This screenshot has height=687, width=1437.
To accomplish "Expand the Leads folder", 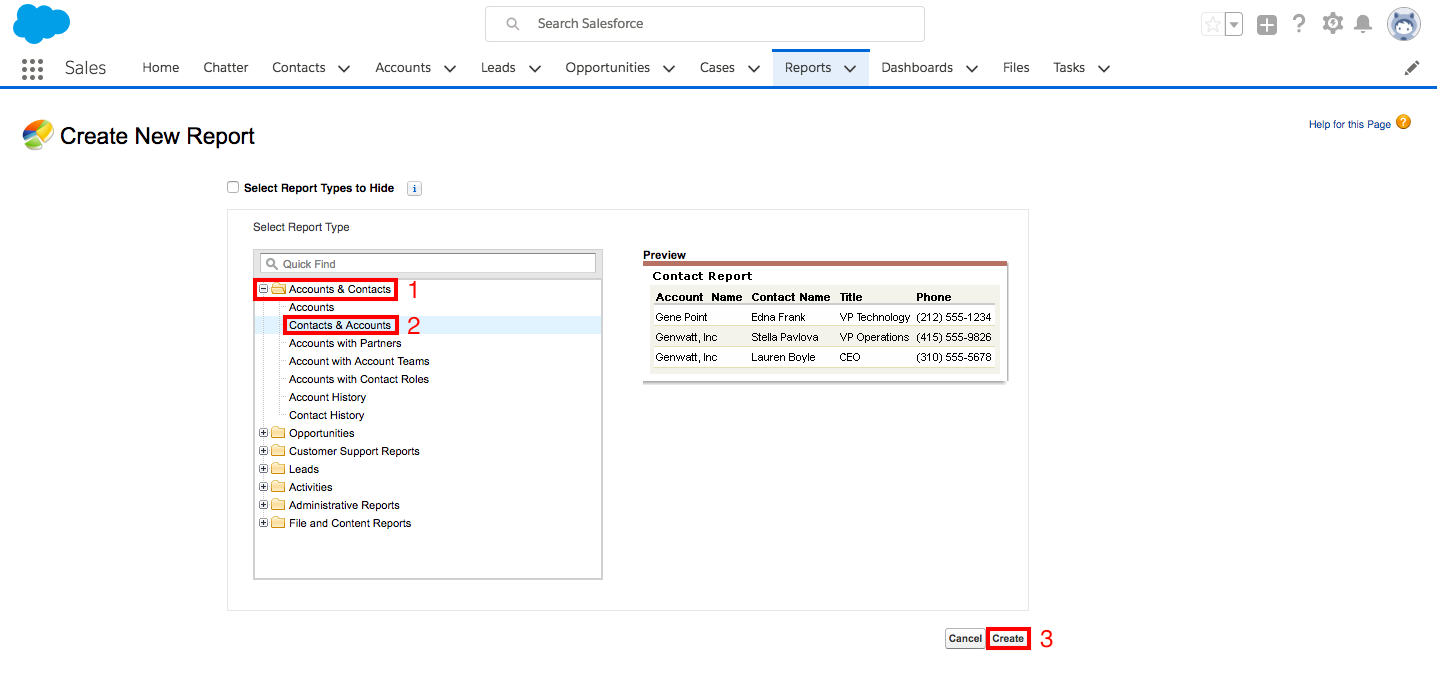I will 264,469.
